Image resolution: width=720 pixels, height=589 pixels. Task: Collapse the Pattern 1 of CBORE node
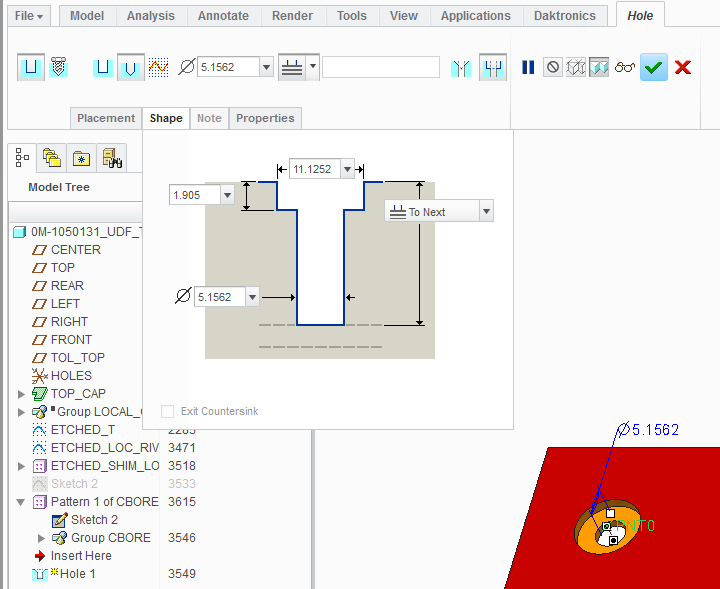point(21,502)
